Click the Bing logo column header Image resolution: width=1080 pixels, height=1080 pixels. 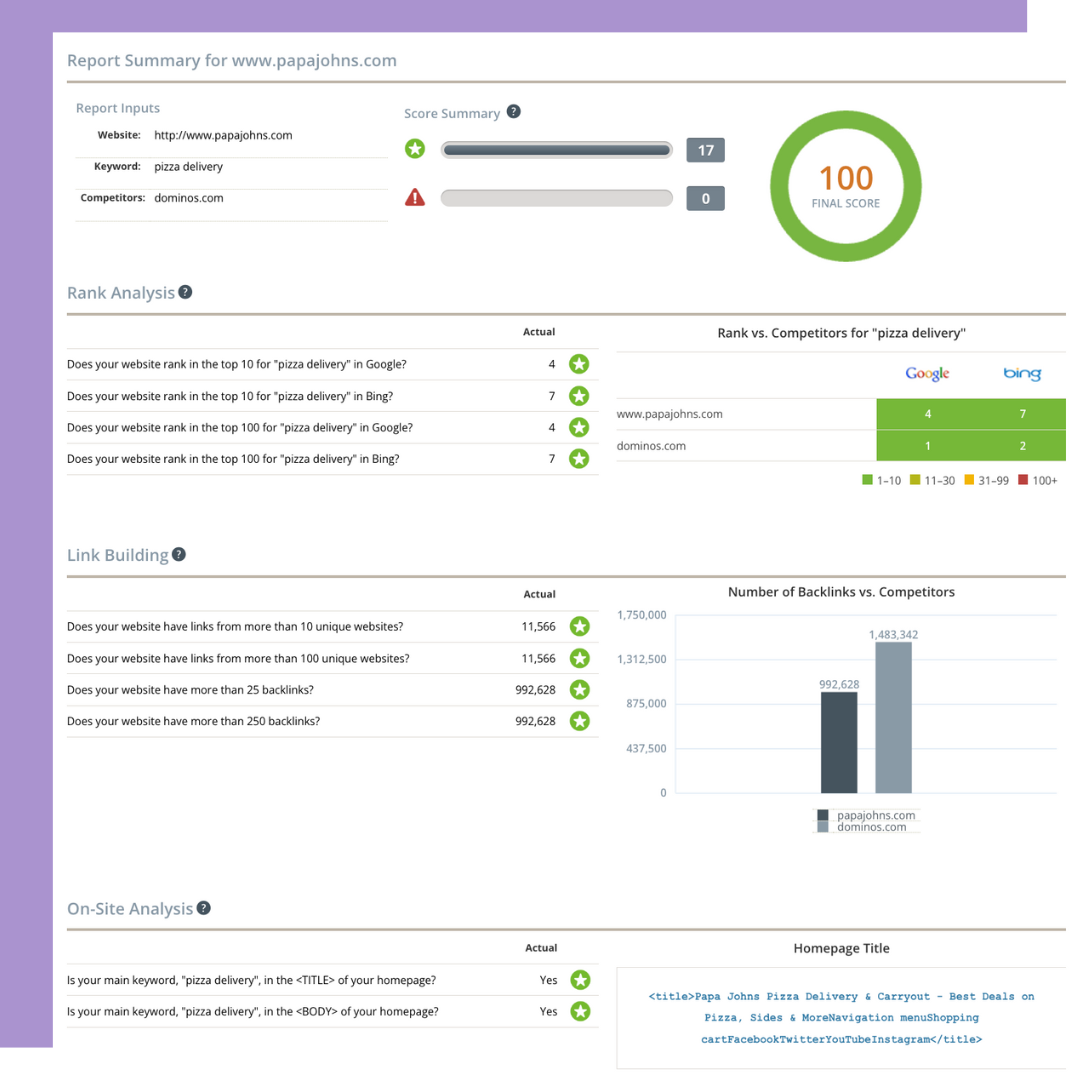tap(1022, 373)
